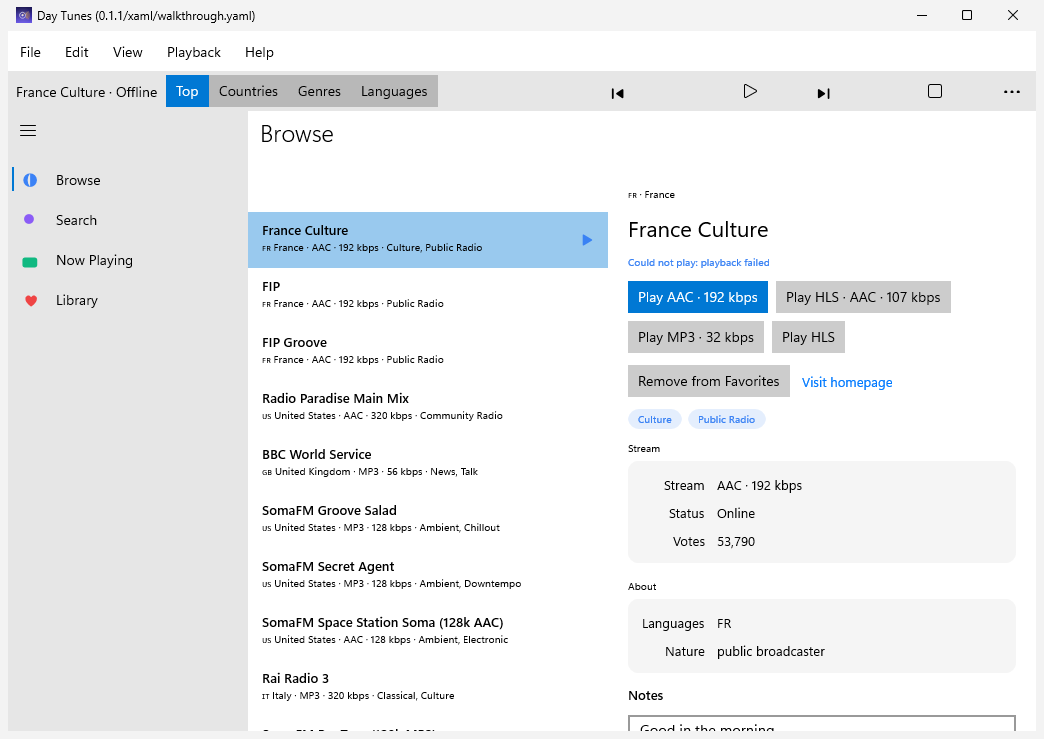This screenshot has height=739, width=1044.
Task: Click the green Now Playing icon
Action: (30, 262)
